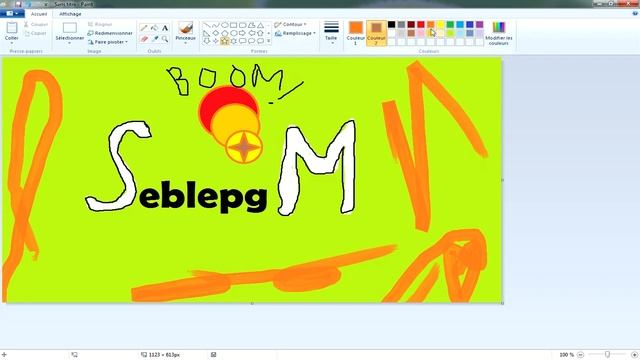This screenshot has width=640, height=360.
Task: Choose the rectangle shape
Action: [233, 25]
